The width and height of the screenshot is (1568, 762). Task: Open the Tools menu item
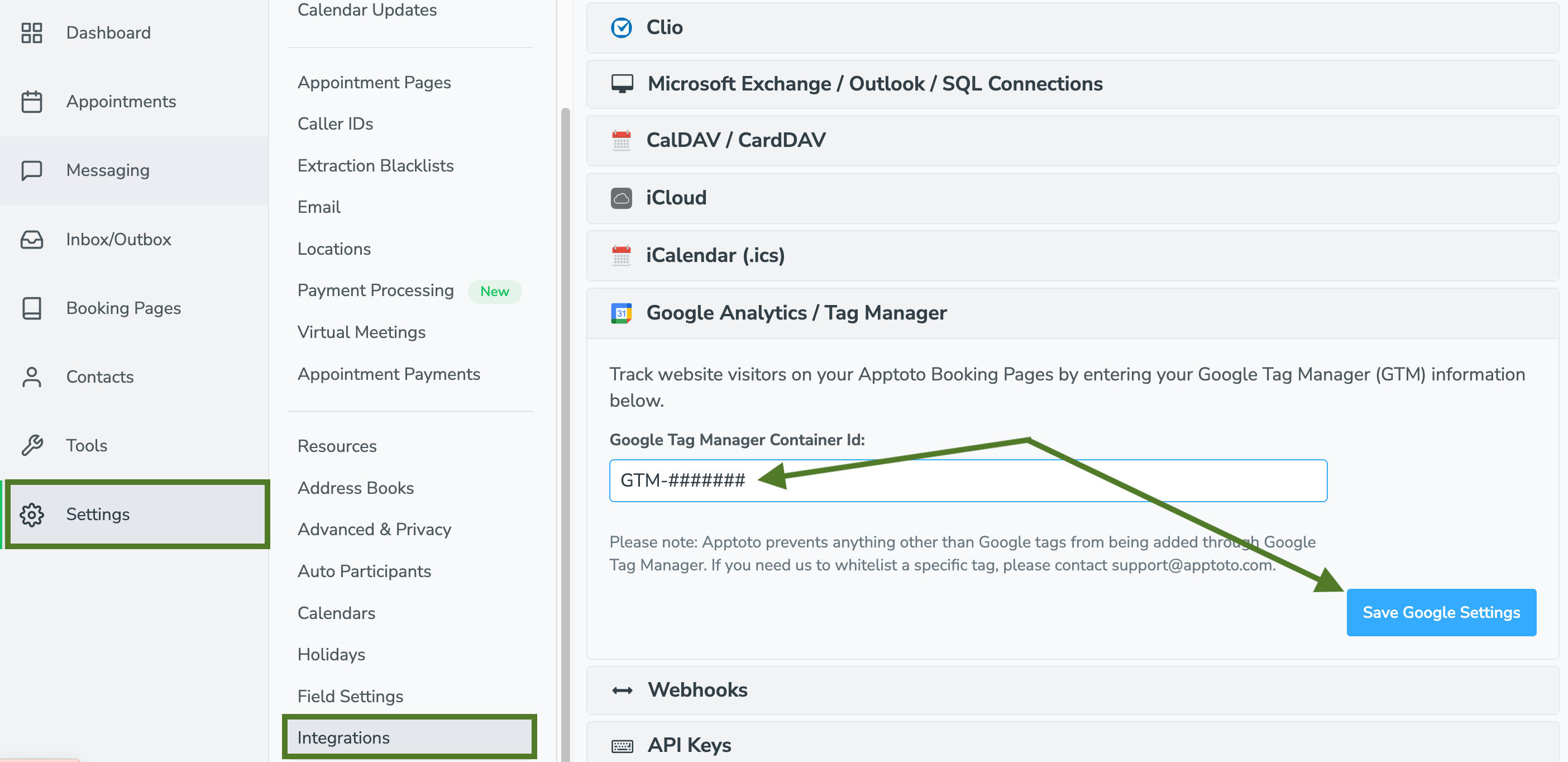(134, 445)
